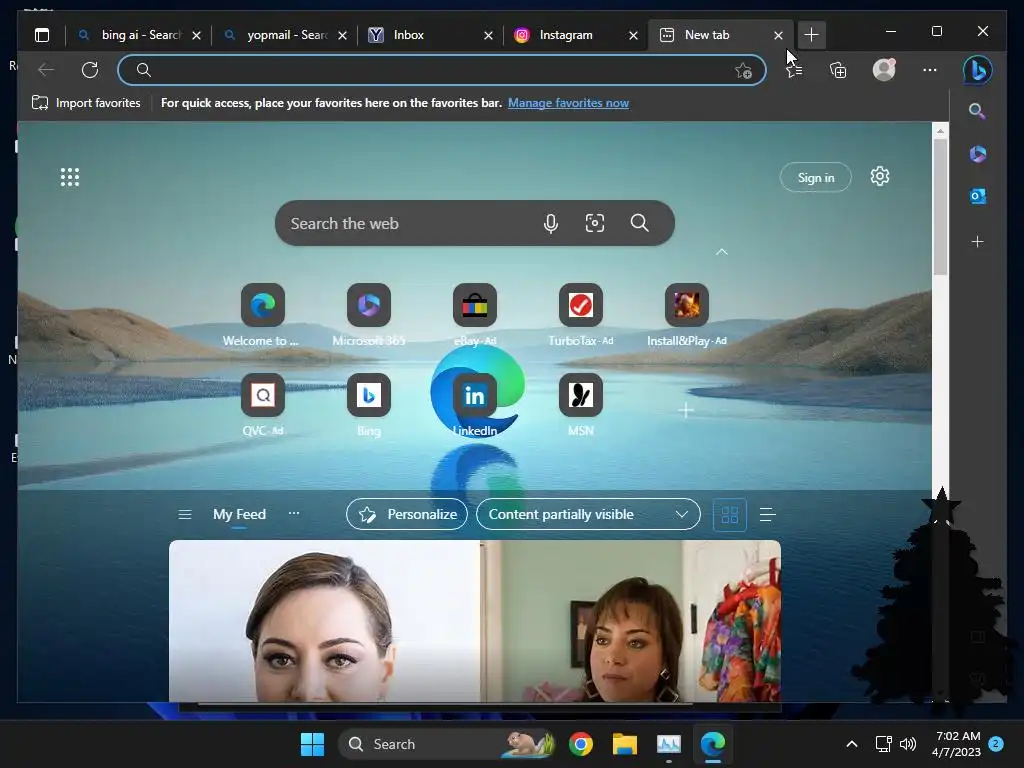Image resolution: width=1024 pixels, height=768 pixels.
Task: Open the tab actions menu icon
Action: click(x=42, y=35)
